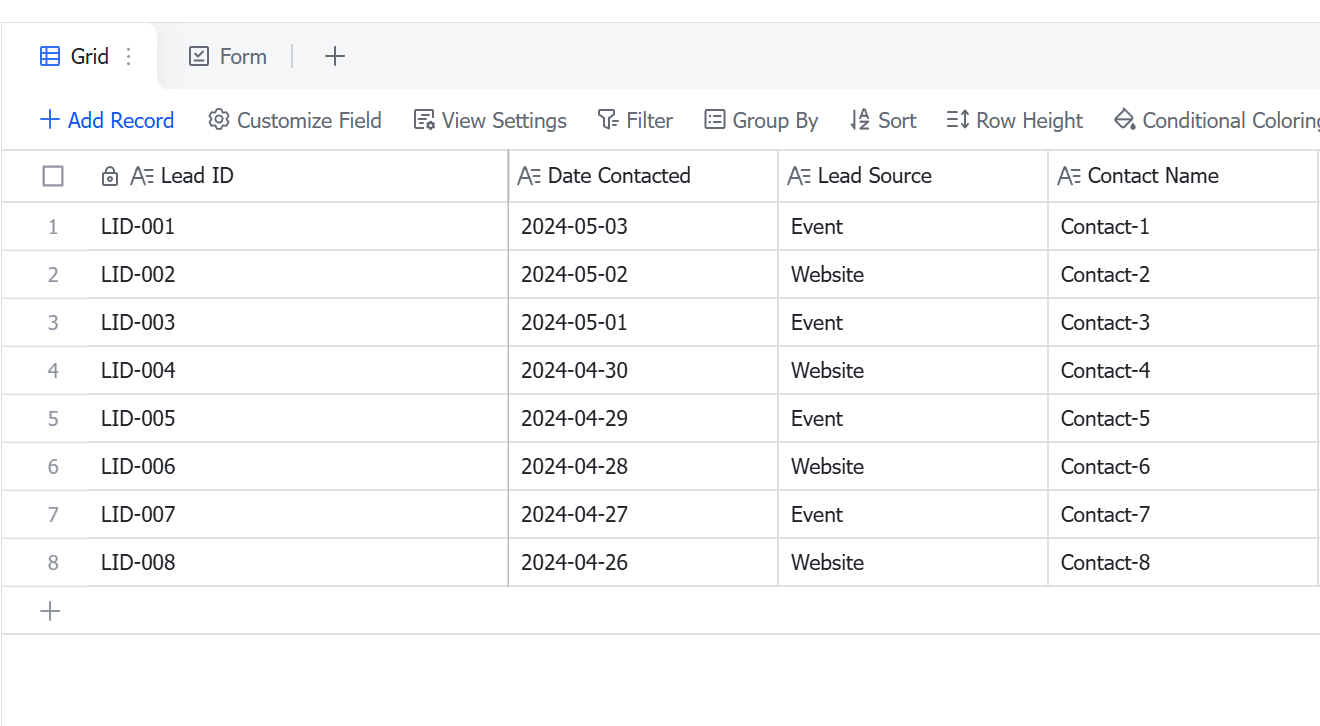The height and width of the screenshot is (726, 1320).
Task: Open View Settings
Action: 490,120
